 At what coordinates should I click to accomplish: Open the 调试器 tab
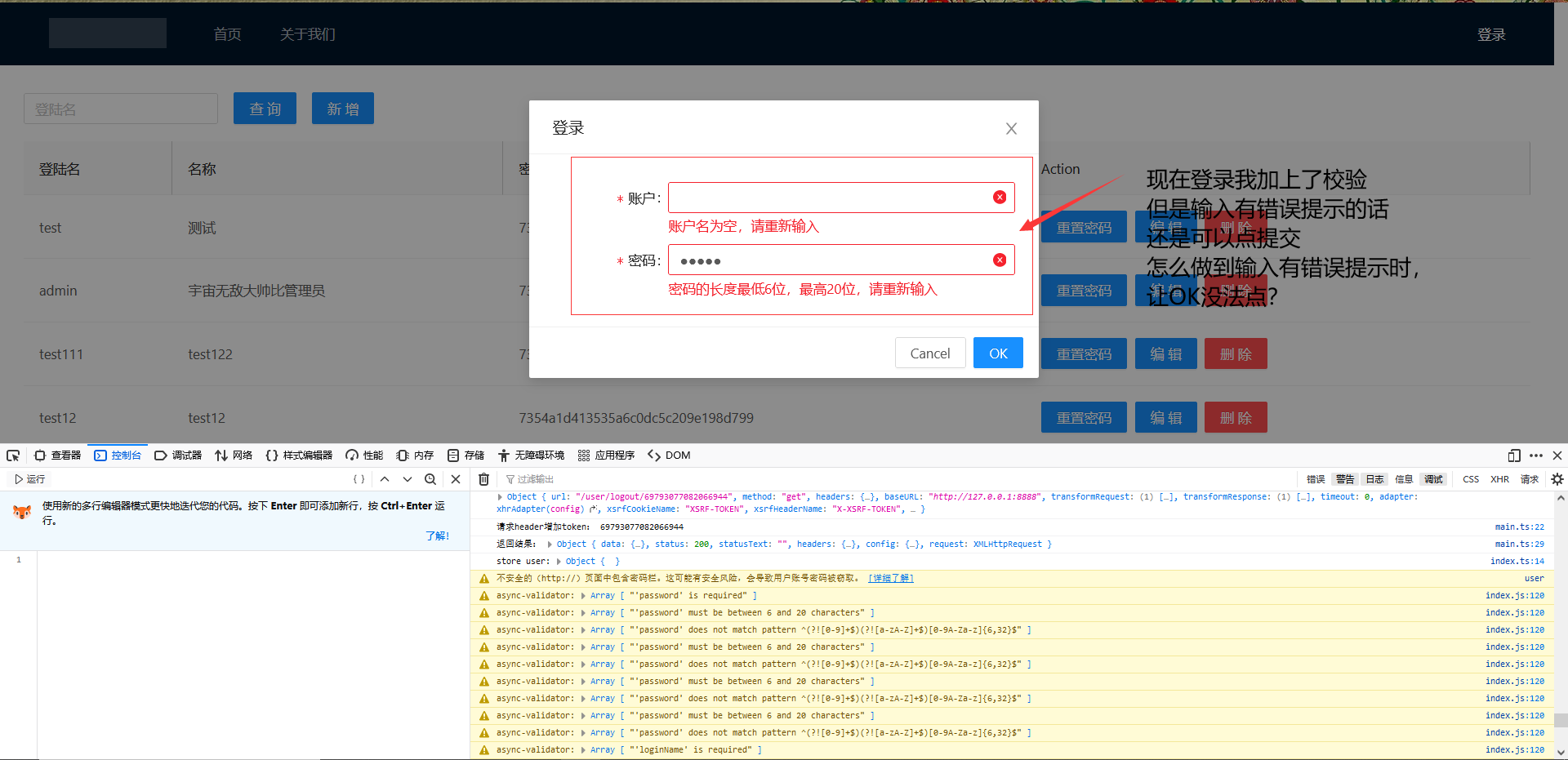[x=178, y=456]
